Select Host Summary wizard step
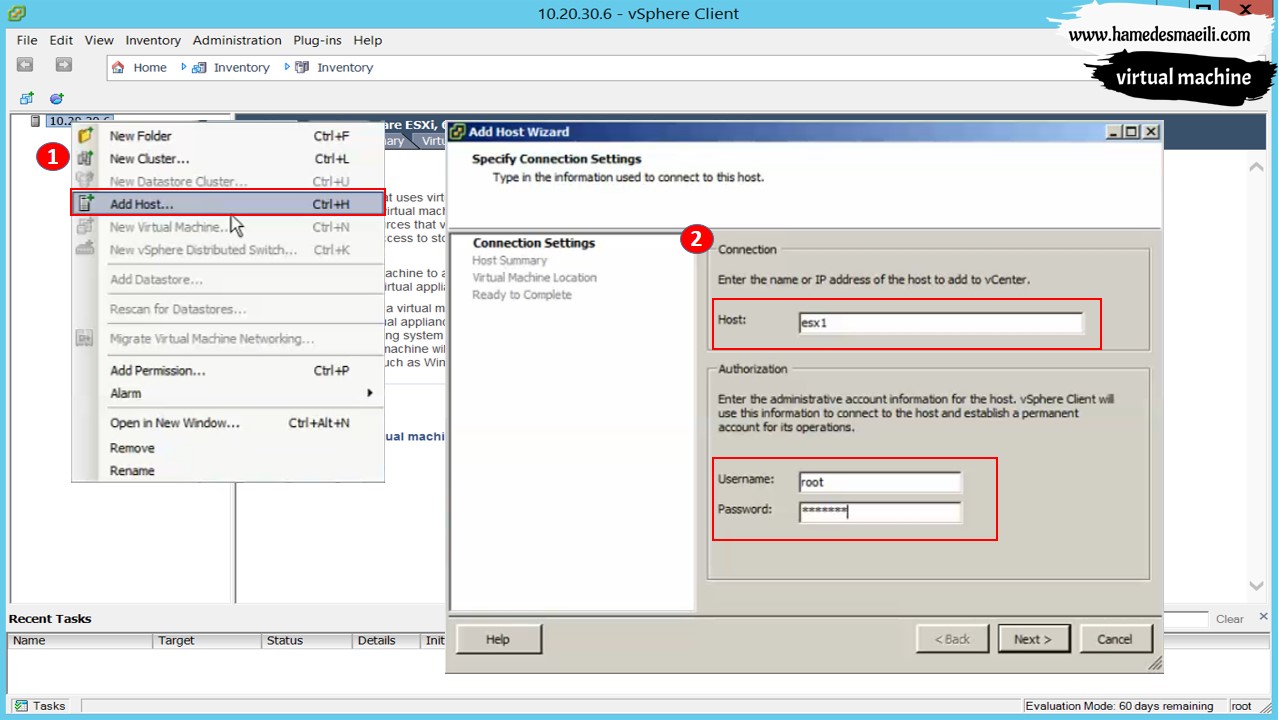This screenshot has width=1280, height=720. 509,260
